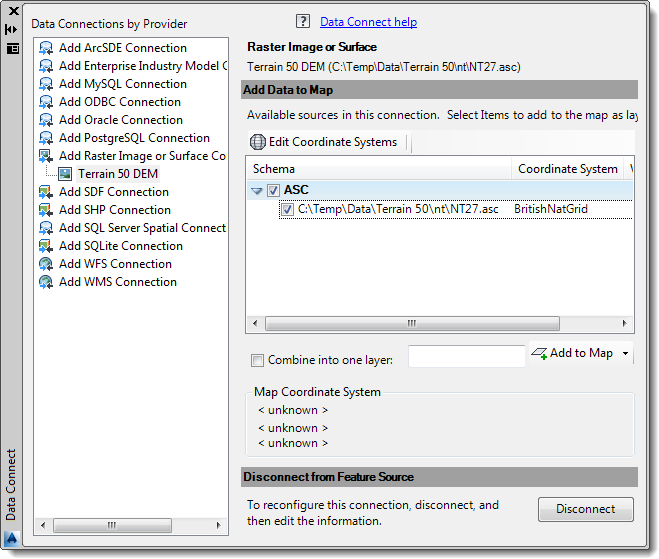Click the Add Oracle Connection icon

point(46,120)
